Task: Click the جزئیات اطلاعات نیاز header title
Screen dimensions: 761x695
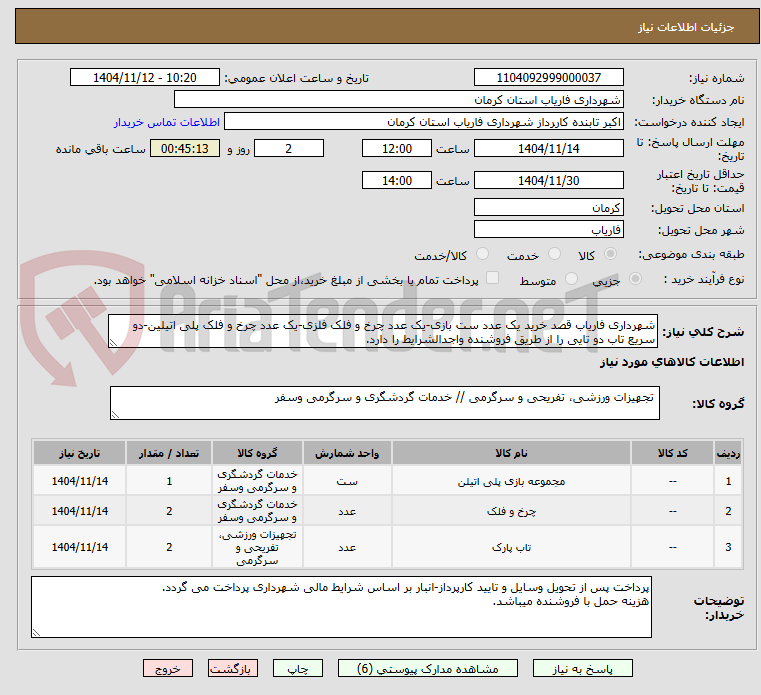Action: tap(686, 27)
